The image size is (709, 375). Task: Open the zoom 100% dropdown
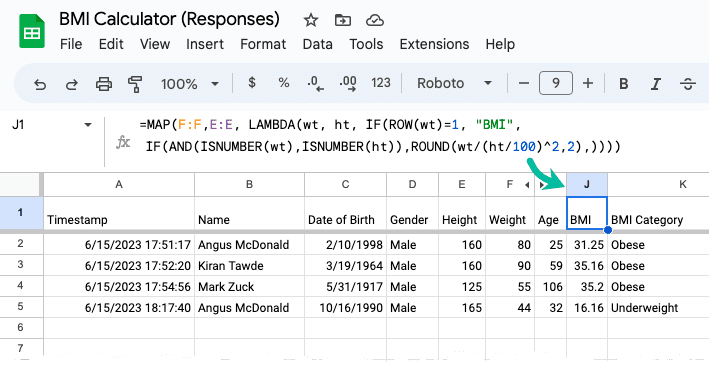click(190, 84)
